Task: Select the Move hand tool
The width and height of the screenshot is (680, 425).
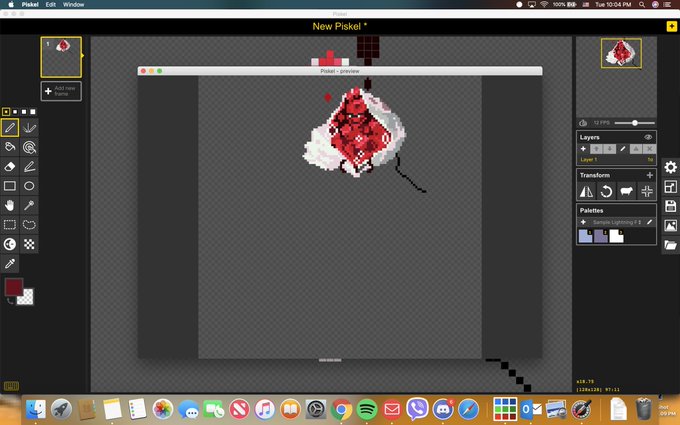Action: [10, 205]
